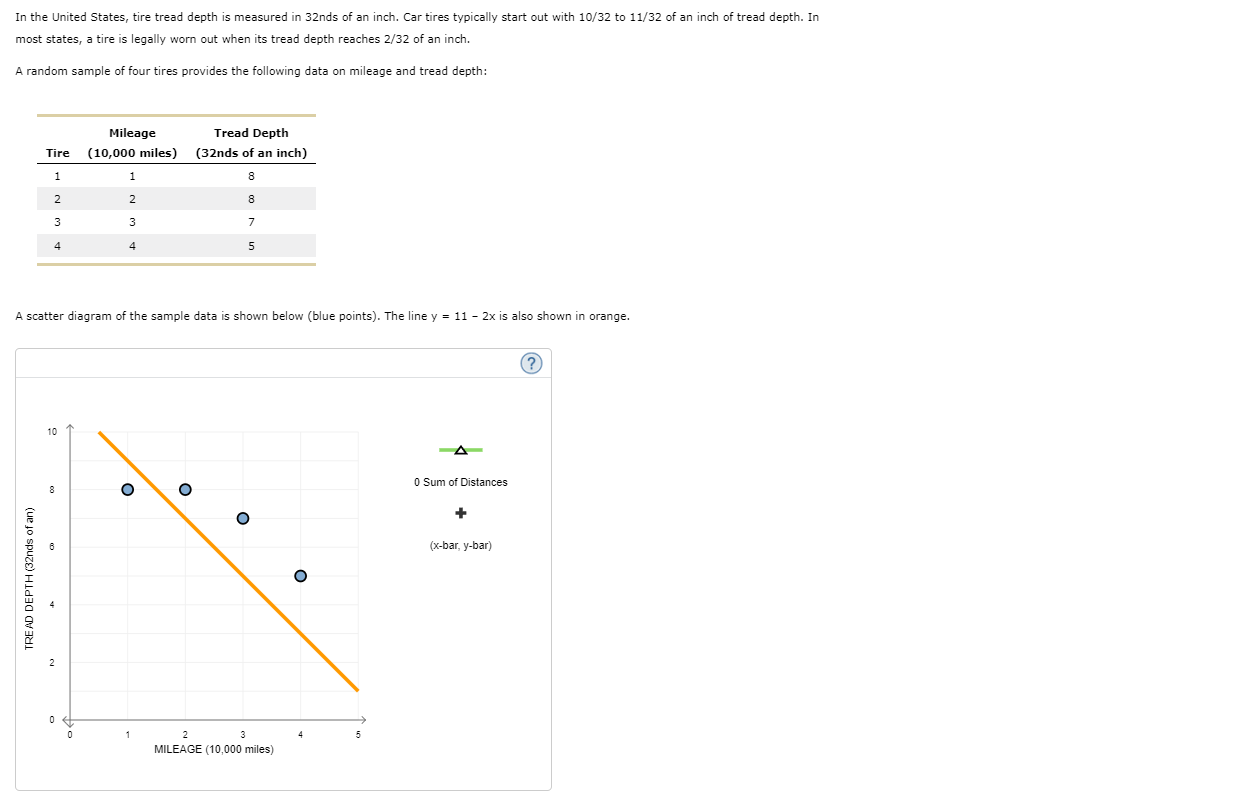Select the green line triangle tool
This screenshot has height=810, width=1239.
pyautogui.click(x=460, y=450)
